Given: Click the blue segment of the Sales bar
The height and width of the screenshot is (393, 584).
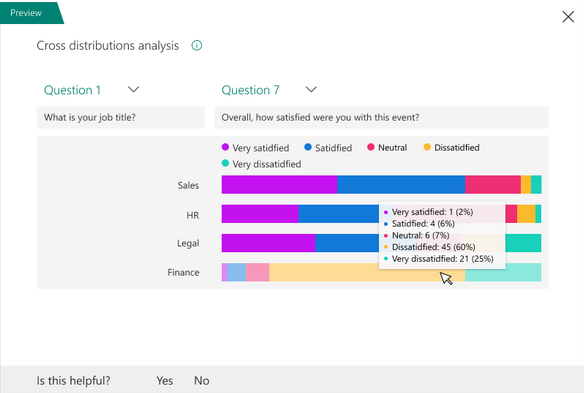Looking at the screenshot, I should (401, 184).
